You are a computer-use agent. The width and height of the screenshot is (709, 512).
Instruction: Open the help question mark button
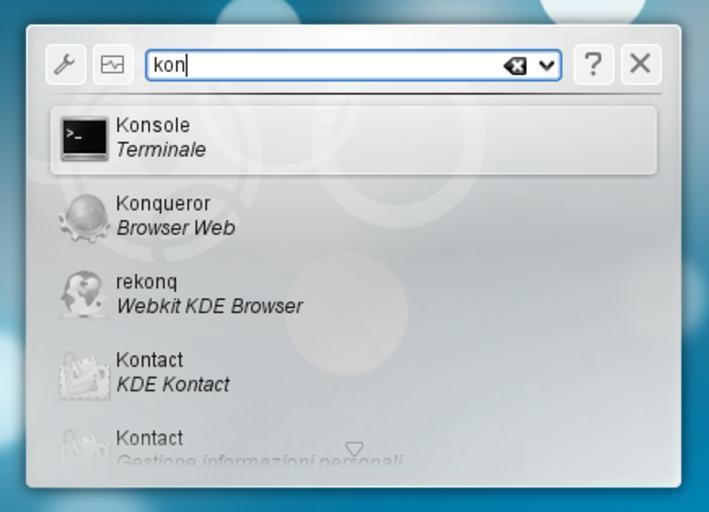point(593,65)
